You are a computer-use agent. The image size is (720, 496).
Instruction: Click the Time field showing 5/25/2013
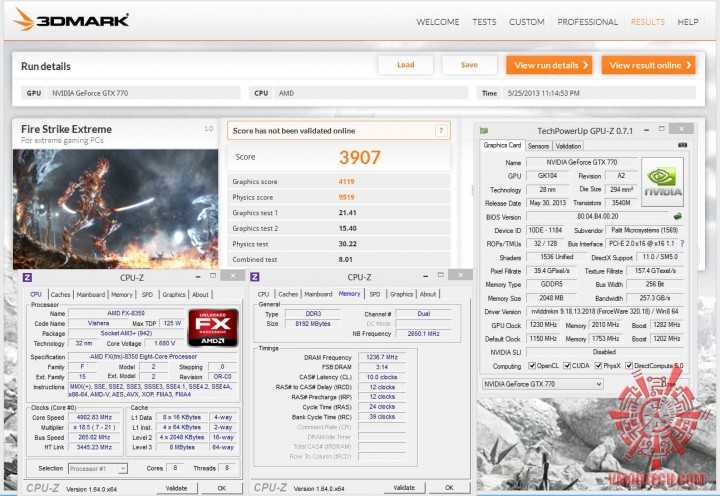pos(599,93)
